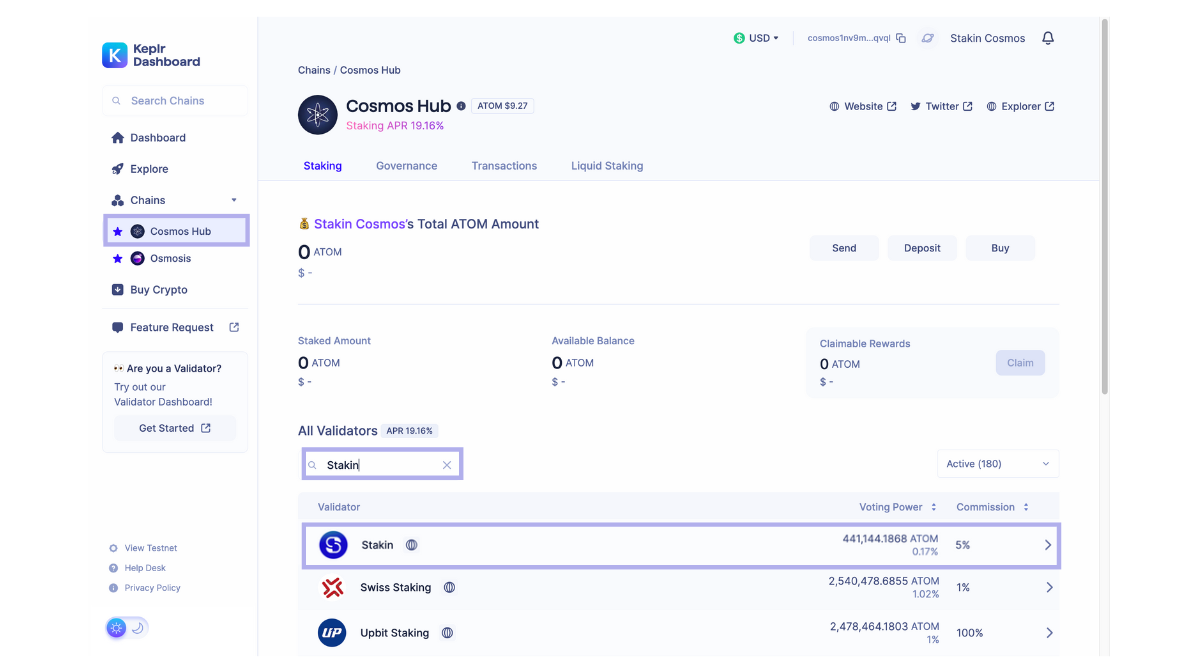1200x672 pixels.
Task: Switch to the Liquid Staking tab
Action: point(607,166)
